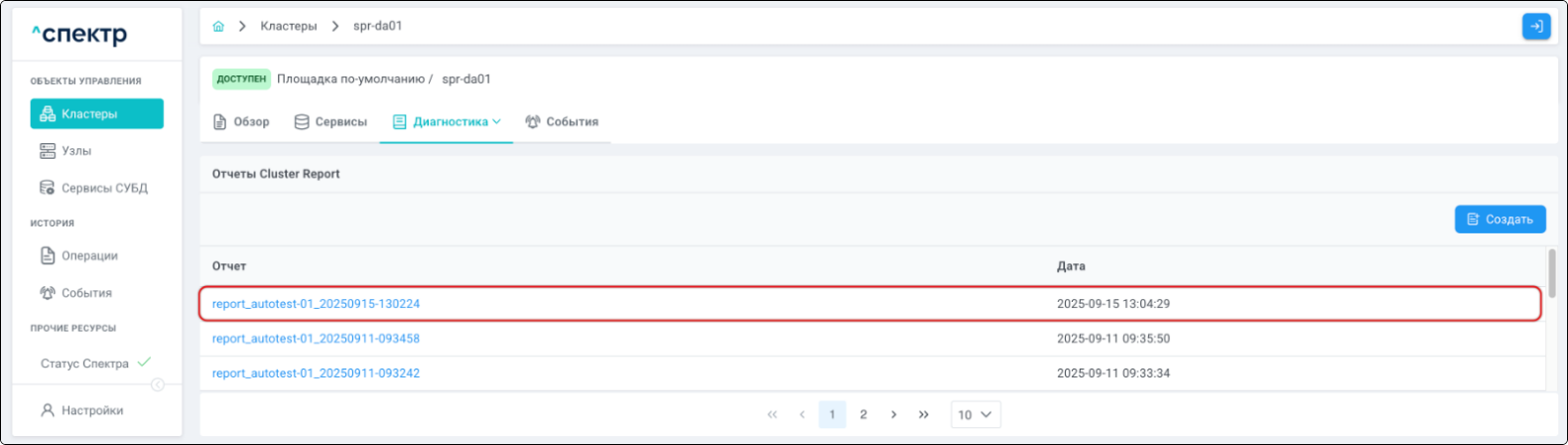This screenshot has height=445, width=1568.
Task: Click the logout icon button top right
Action: click(x=1535, y=27)
